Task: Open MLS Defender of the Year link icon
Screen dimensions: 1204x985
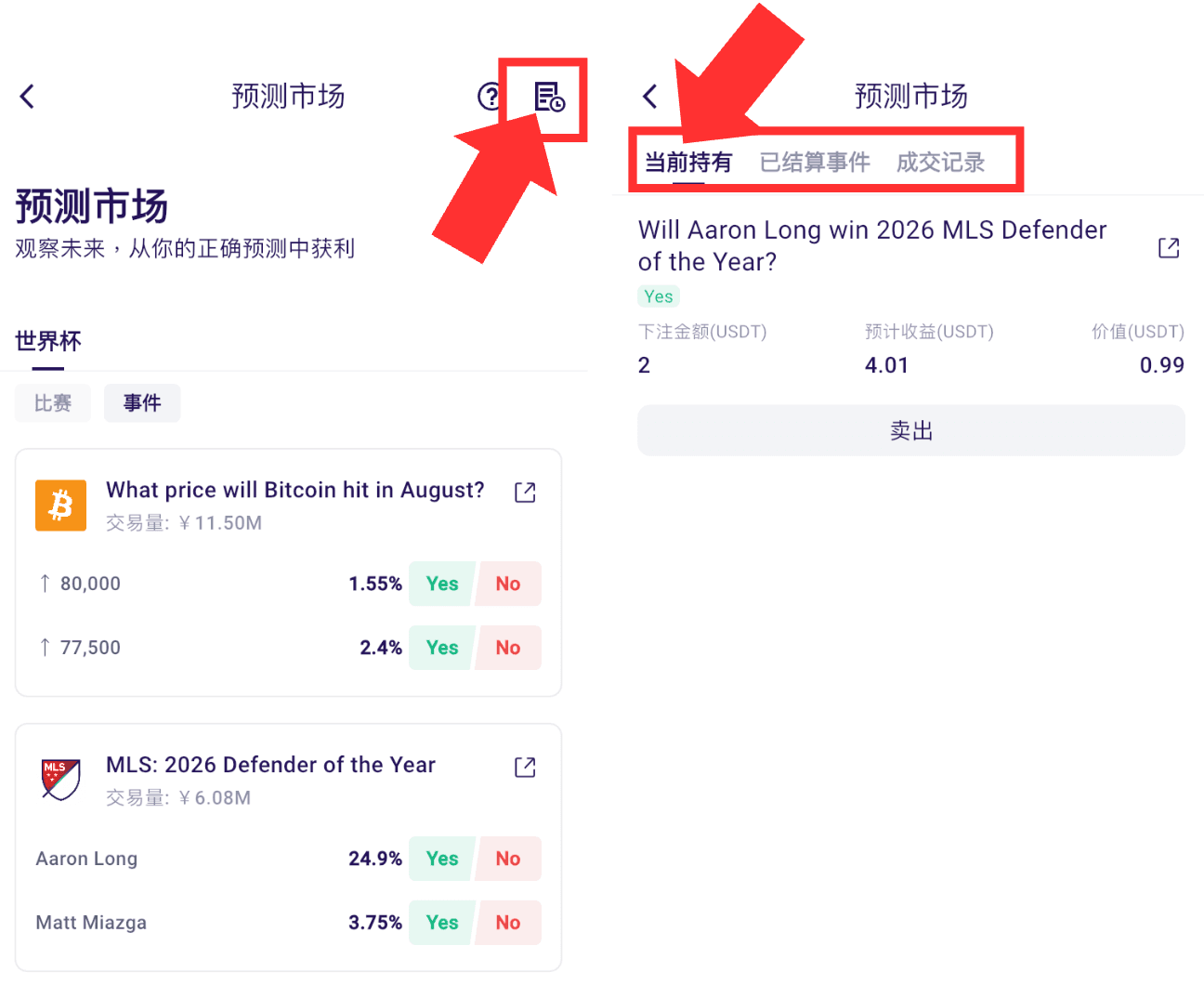Action: [x=525, y=767]
